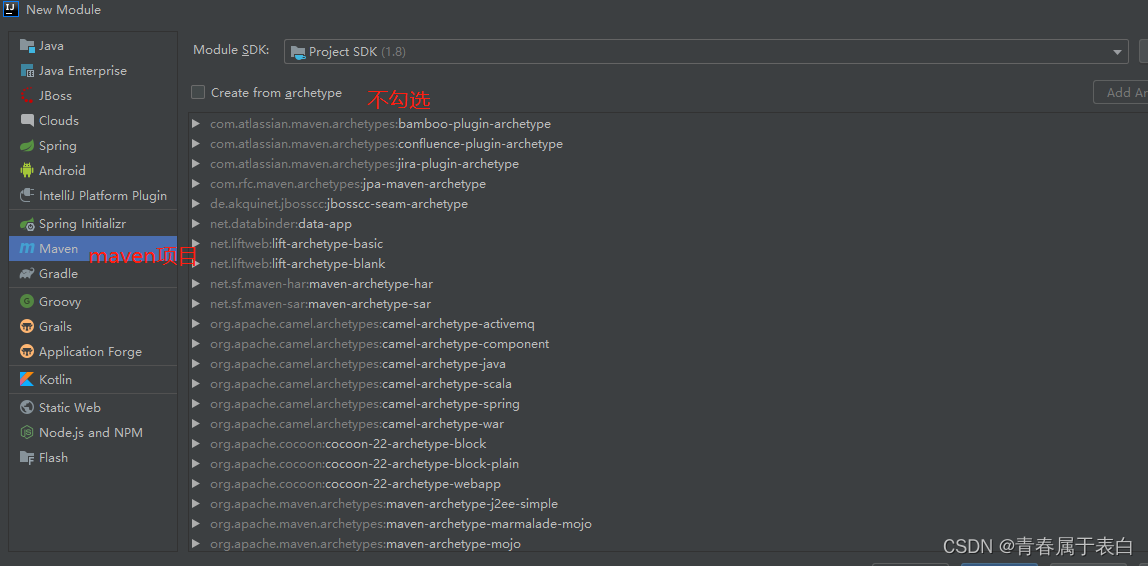Select the Application Forge icon

point(27,351)
